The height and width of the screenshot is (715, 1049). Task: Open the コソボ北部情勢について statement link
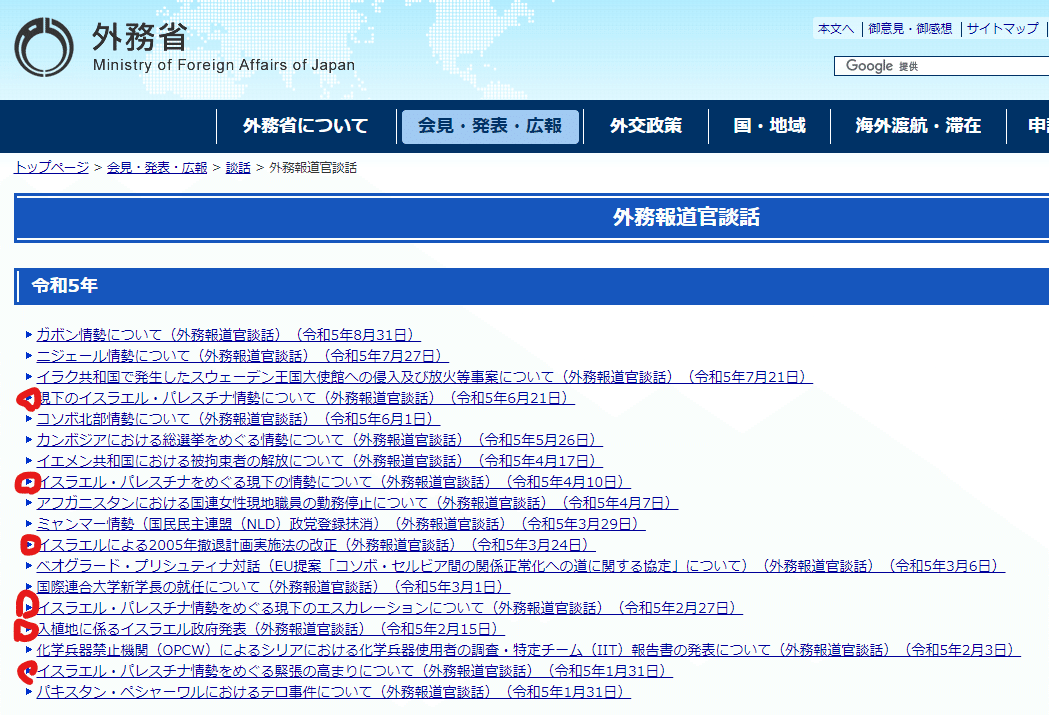238,419
